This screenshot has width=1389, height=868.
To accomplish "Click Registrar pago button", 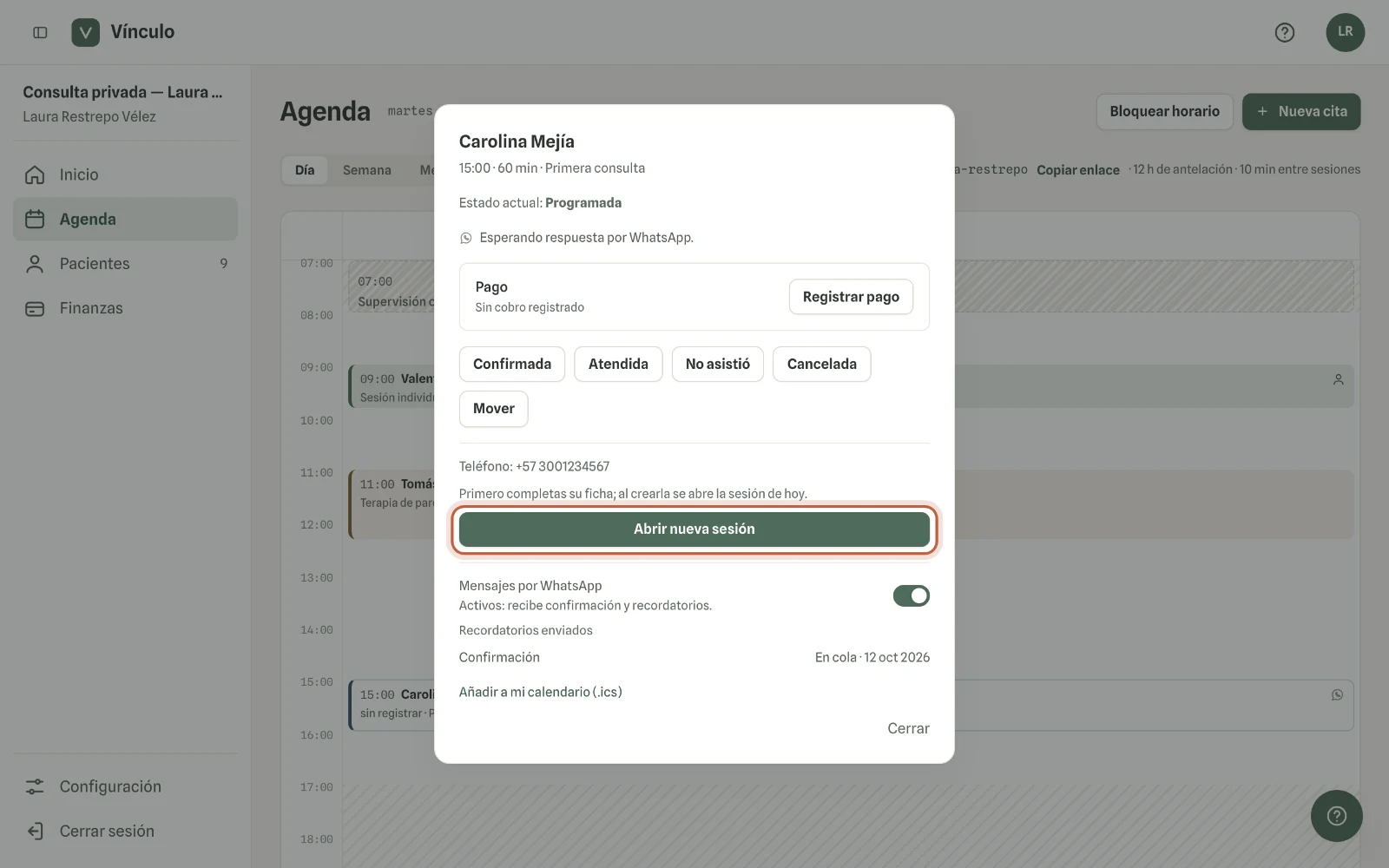I will click(x=851, y=297).
